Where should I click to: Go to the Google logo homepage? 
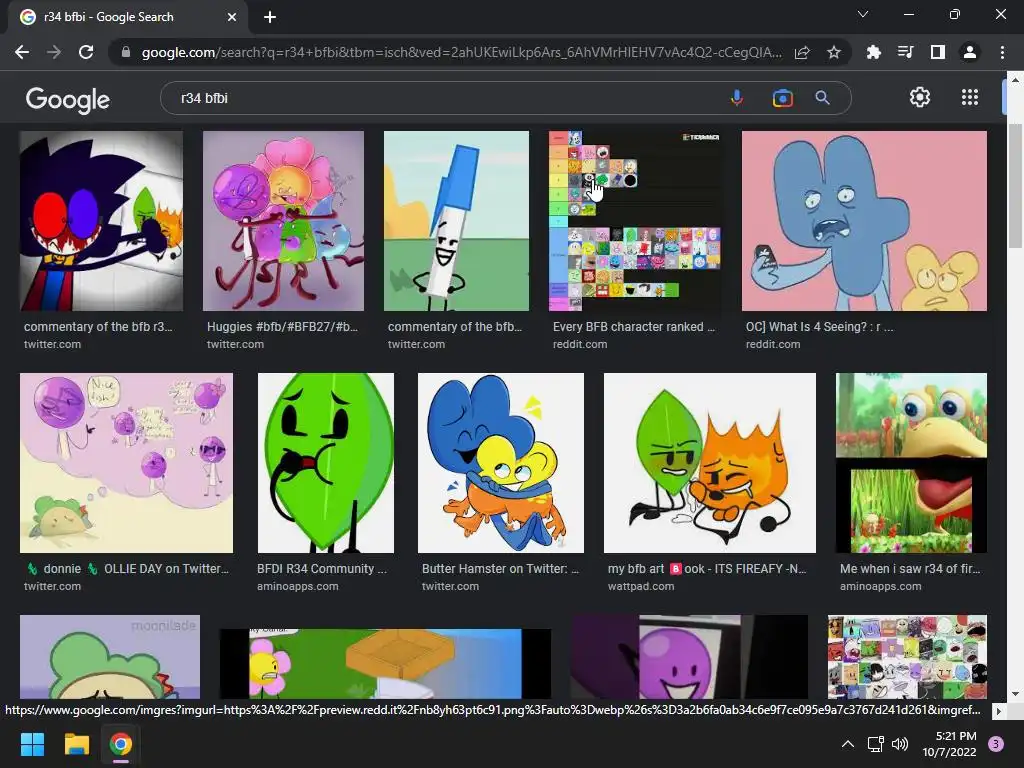[x=68, y=99]
